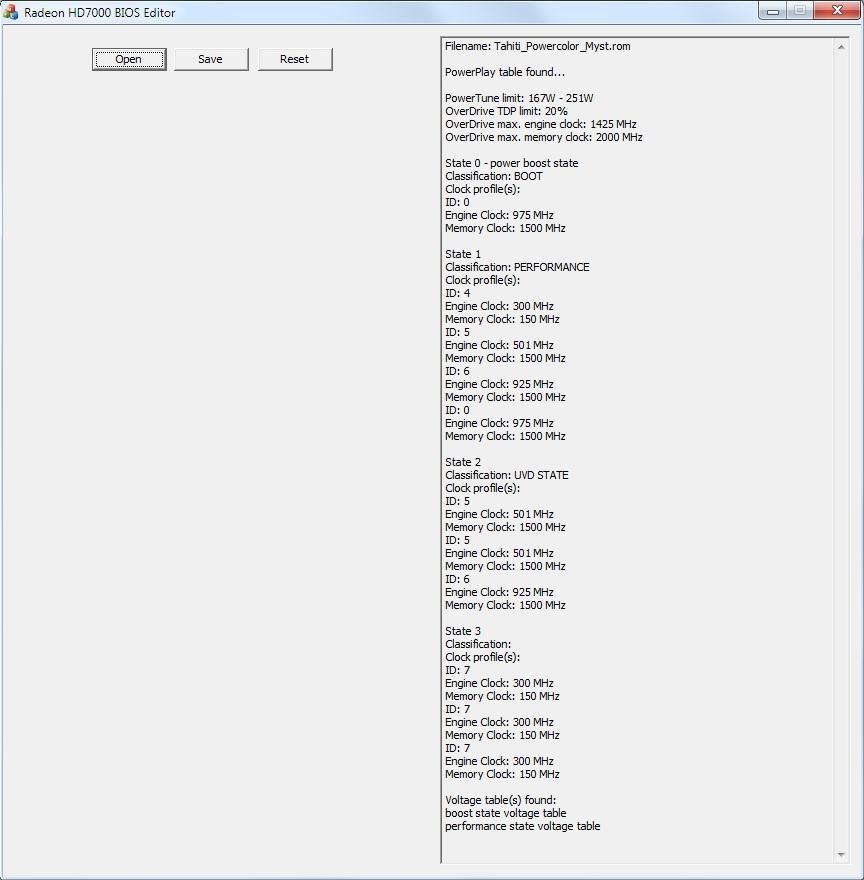The image size is (864, 880).
Task: Click the 'boost state voltage table' line
Action: click(505, 813)
